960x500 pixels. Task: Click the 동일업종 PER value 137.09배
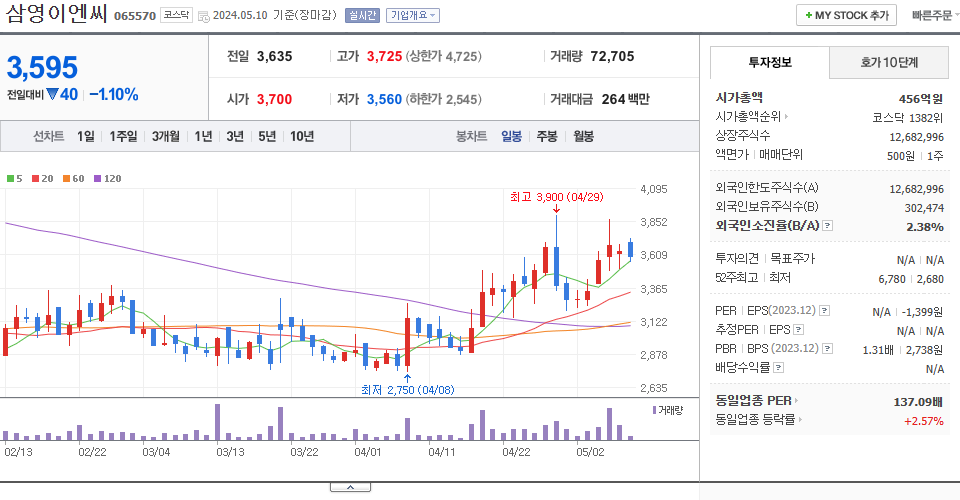coord(918,402)
